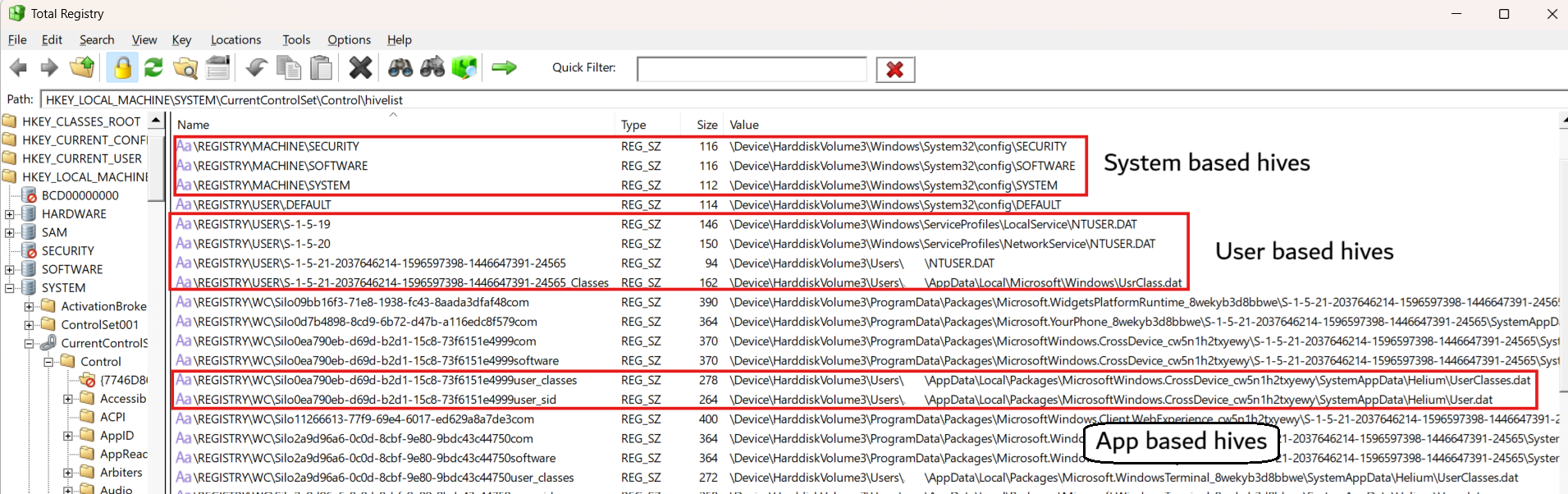1568x494 pixels.
Task: Click the Path address field
Action: point(804,99)
